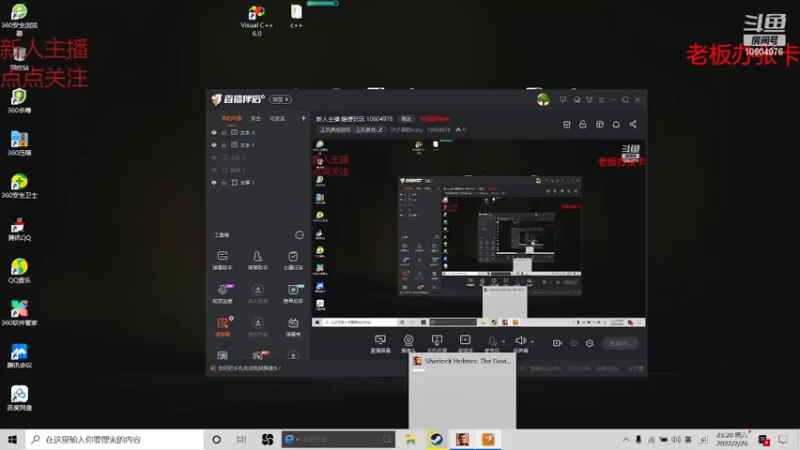Screen dimensions: 800x450
Task: Toggle visibility of the 文本 1 layer
Action: coord(214,145)
